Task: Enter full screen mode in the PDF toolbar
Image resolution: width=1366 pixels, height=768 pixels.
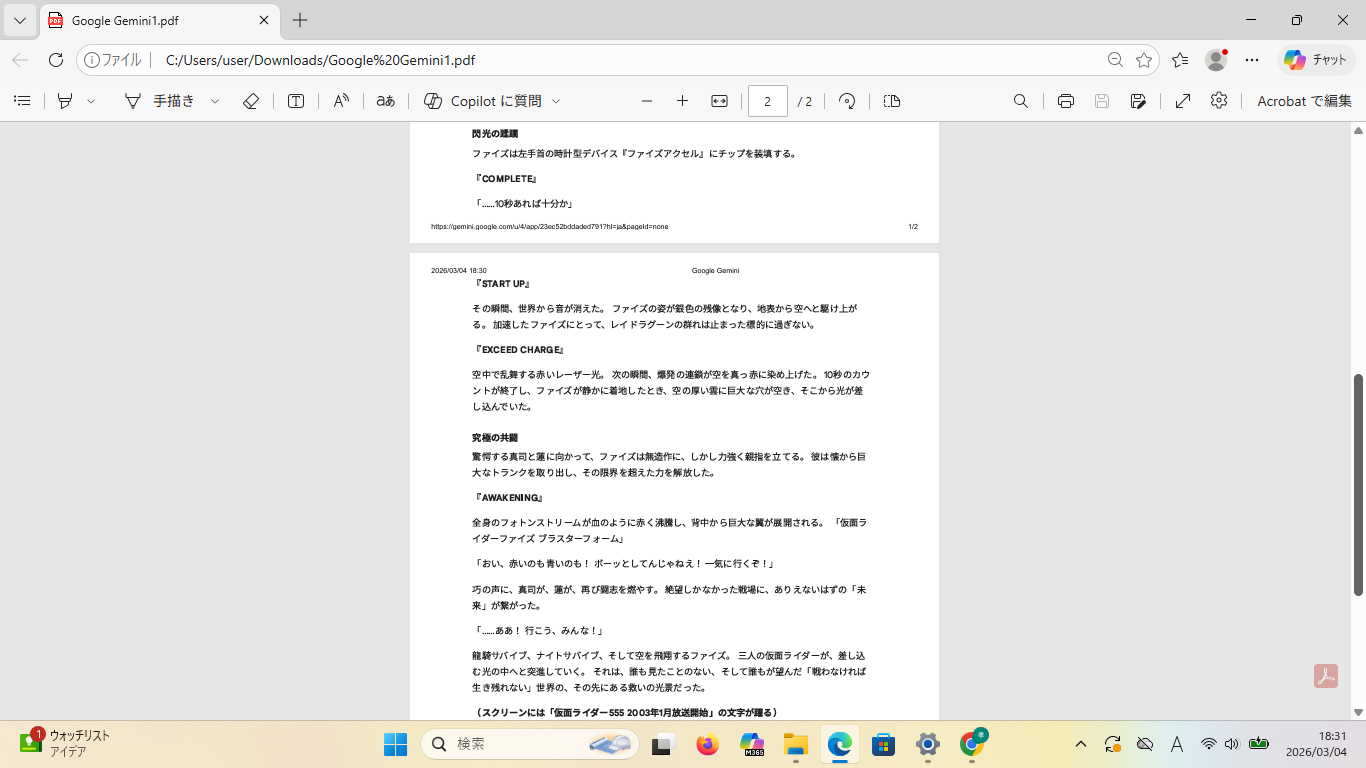Action: [x=1183, y=101]
